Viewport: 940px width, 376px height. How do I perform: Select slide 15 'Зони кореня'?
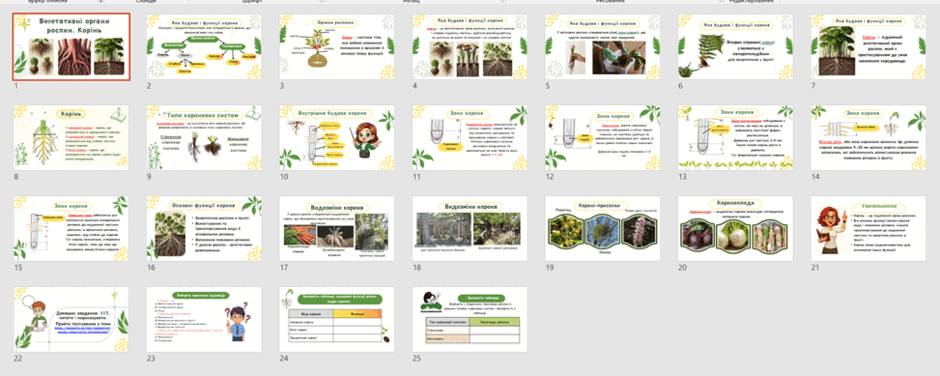[x=71, y=228]
